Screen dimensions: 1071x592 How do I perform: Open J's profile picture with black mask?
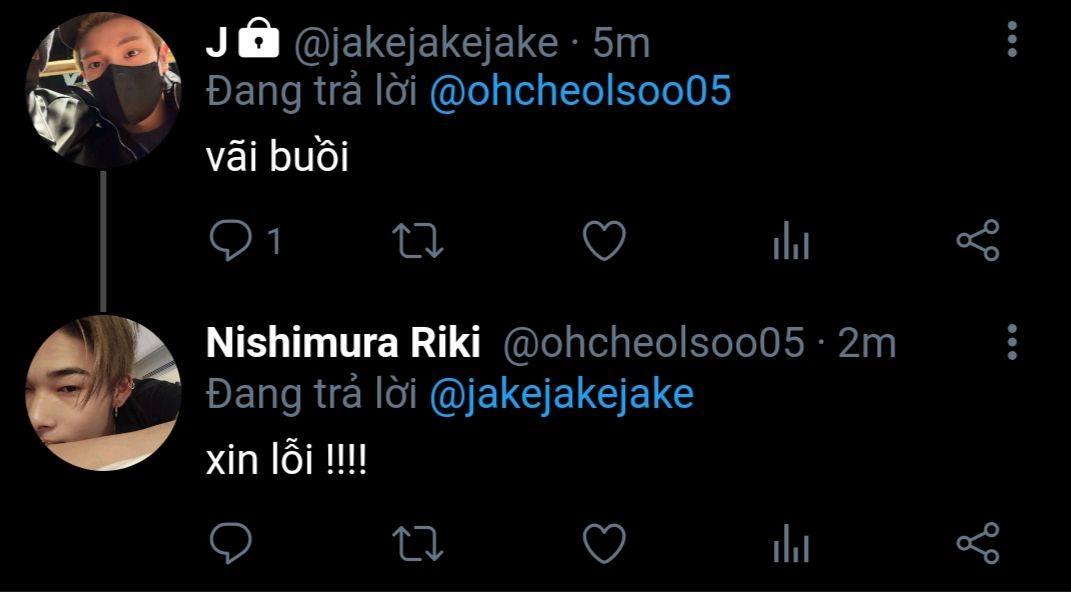click(103, 89)
